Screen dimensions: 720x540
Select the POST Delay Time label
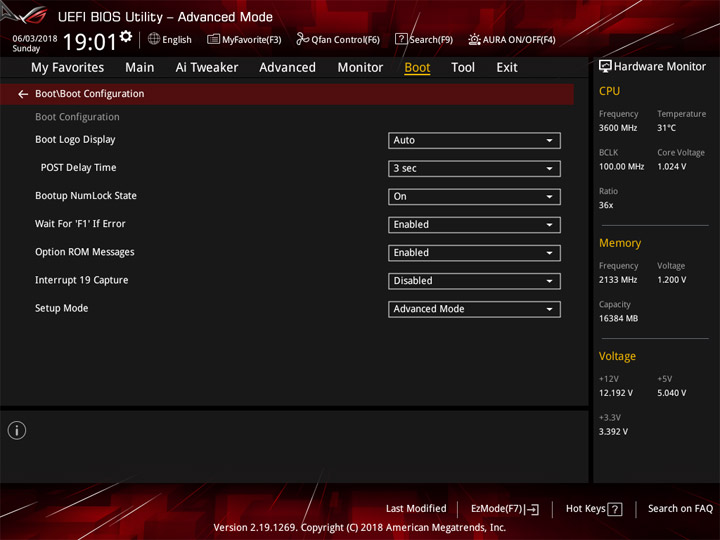point(79,168)
